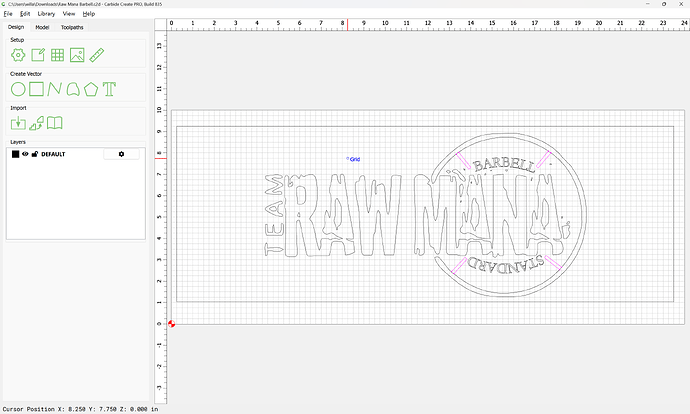690x414 pixels.
Task: Open the design library book icon
Action: [x=55, y=123]
